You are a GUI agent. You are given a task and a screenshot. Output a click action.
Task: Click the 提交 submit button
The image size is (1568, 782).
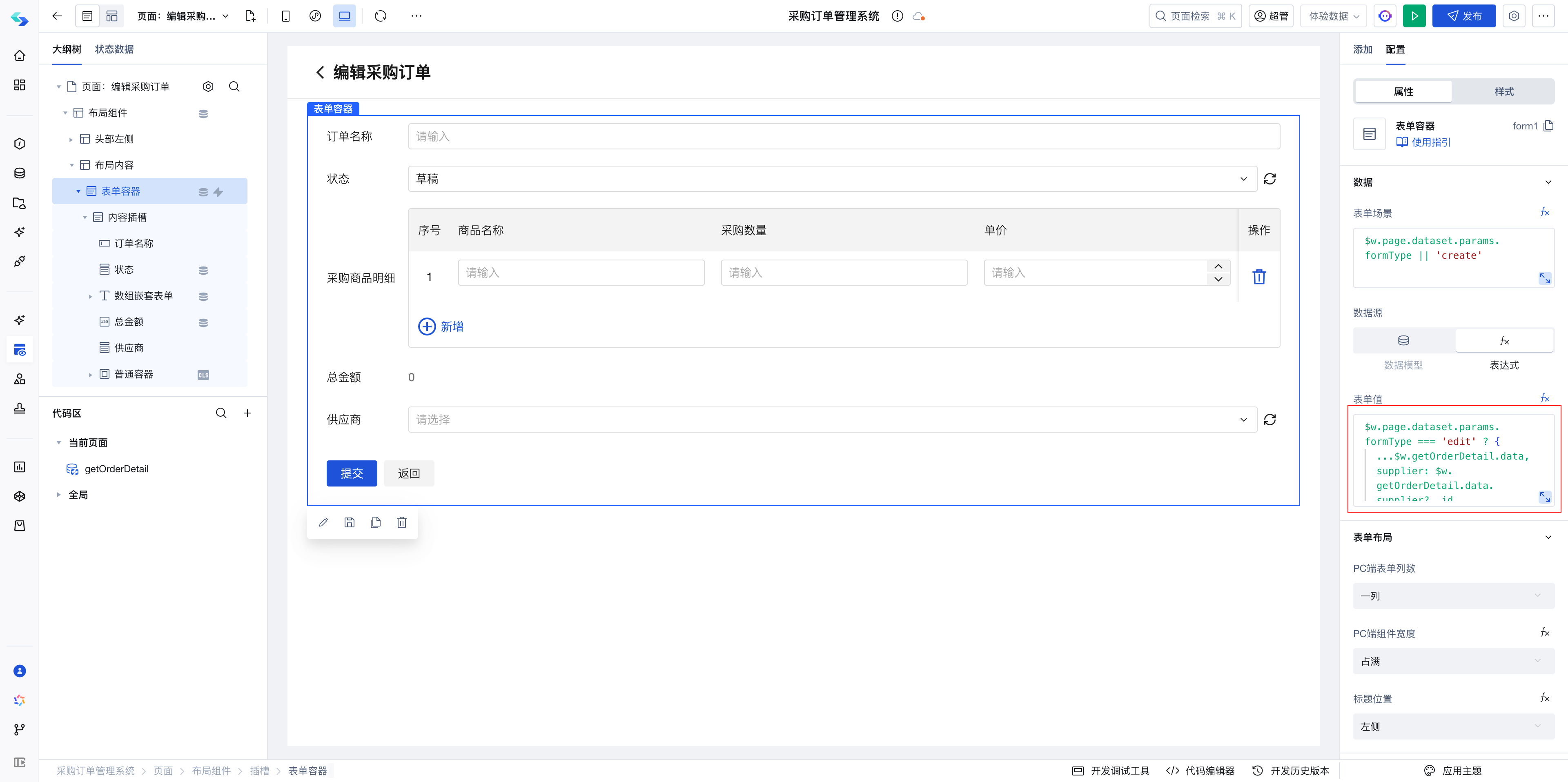coord(351,473)
